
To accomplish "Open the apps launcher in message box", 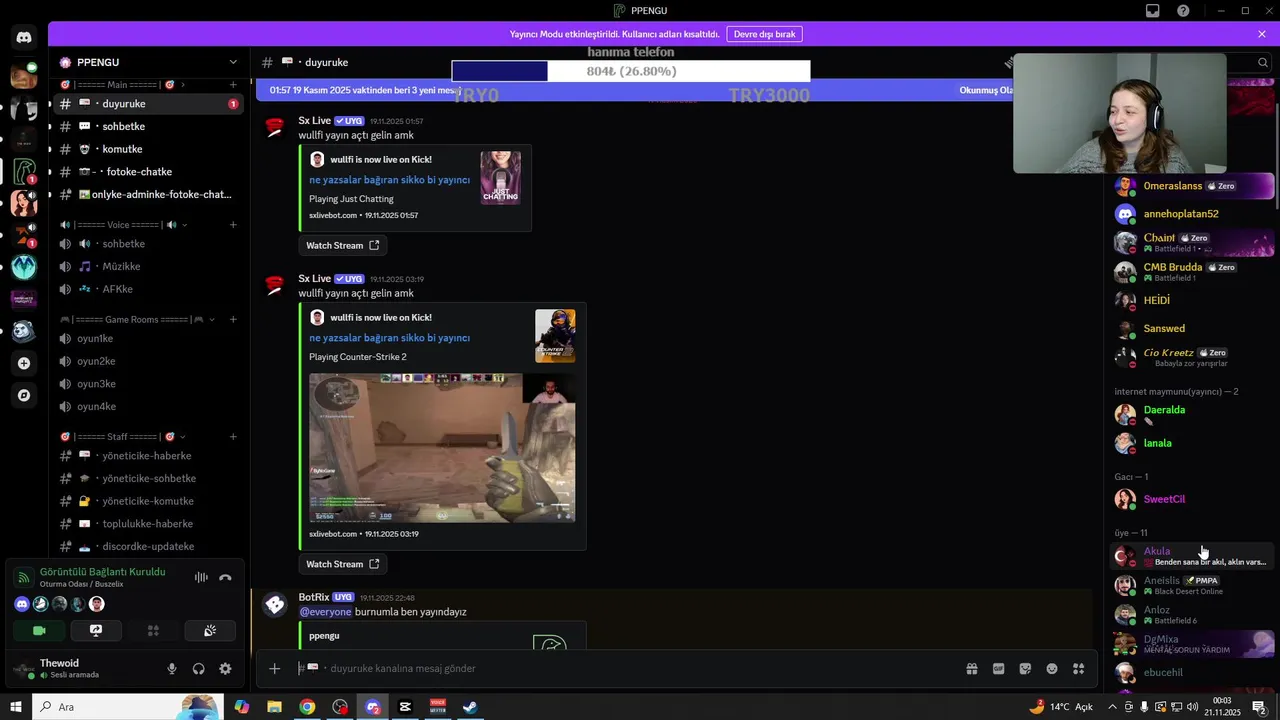I will [1079, 669].
